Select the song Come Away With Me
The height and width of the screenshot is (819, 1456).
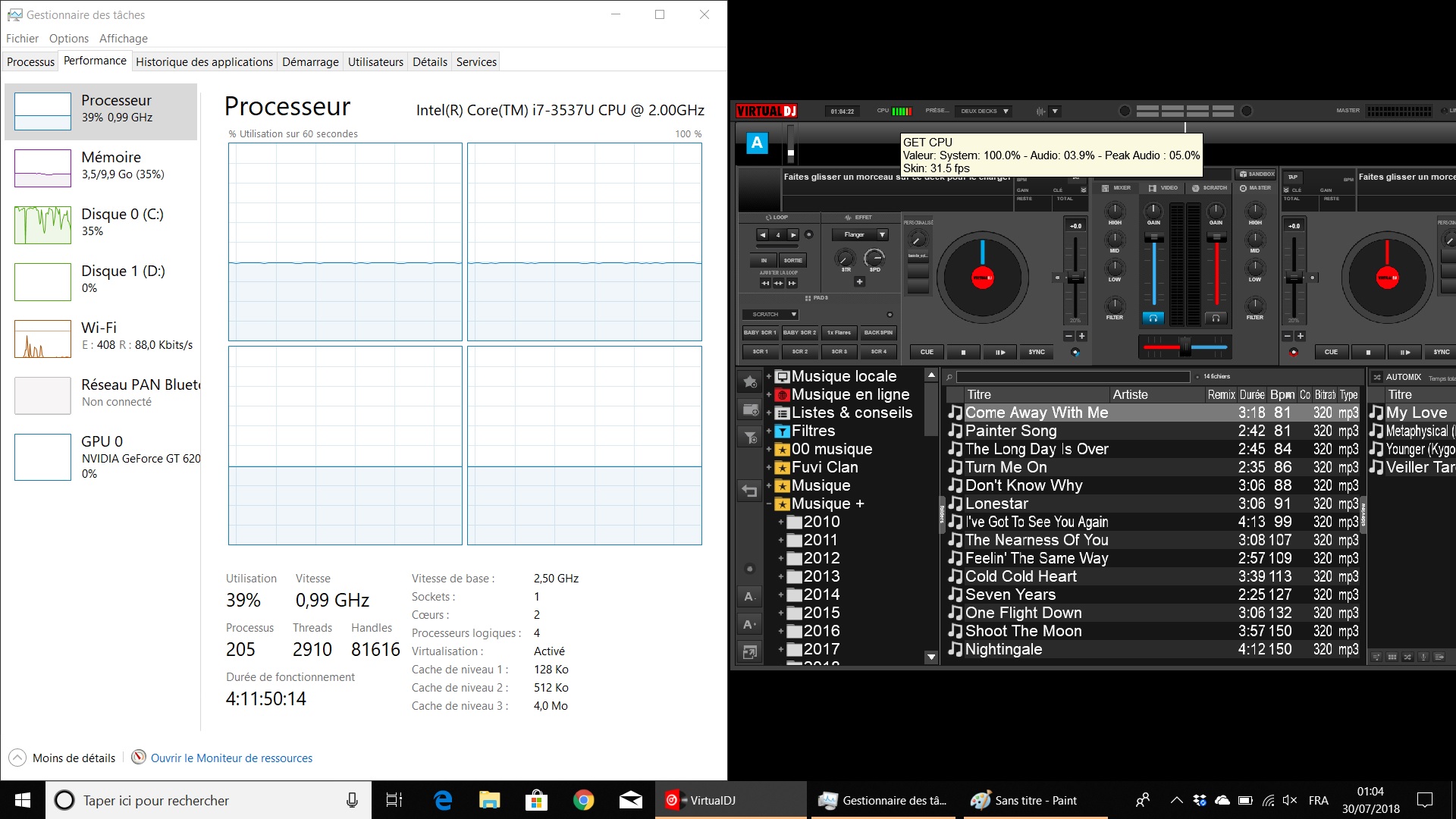1153,413
